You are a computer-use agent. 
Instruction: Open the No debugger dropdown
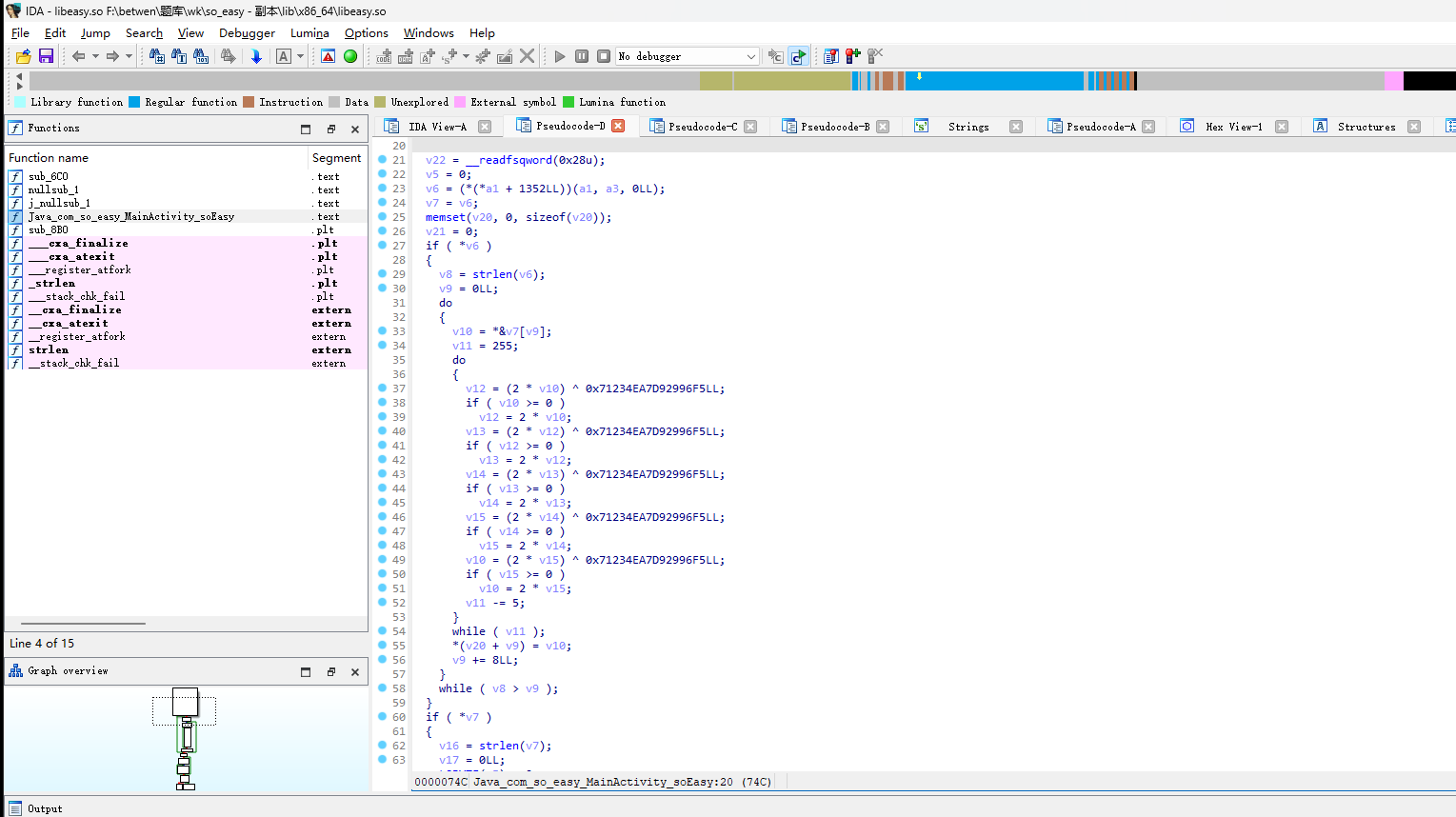(750, 57)
